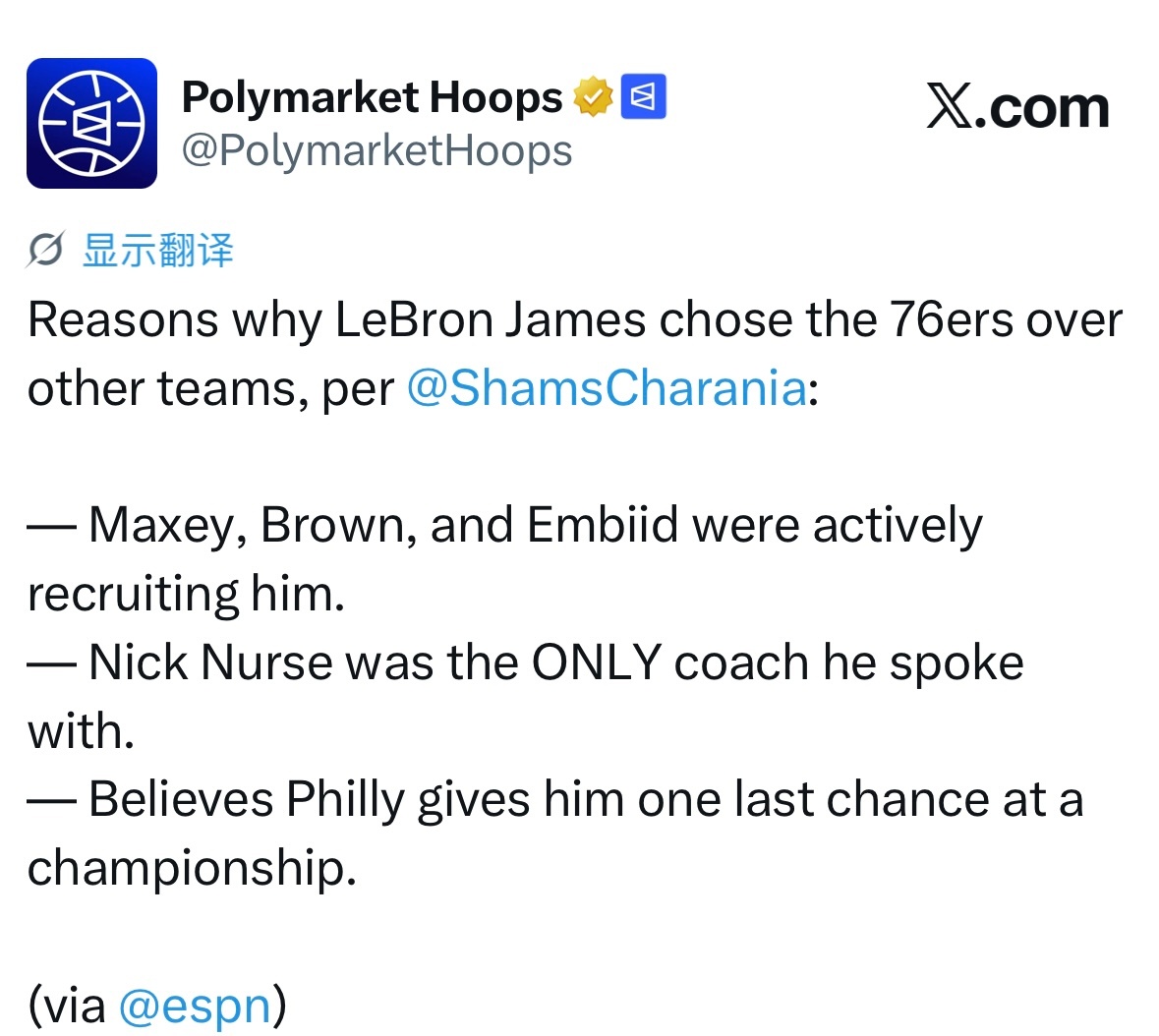
Task: Click the "other teams, per" text
Action: tap(211, 388)
